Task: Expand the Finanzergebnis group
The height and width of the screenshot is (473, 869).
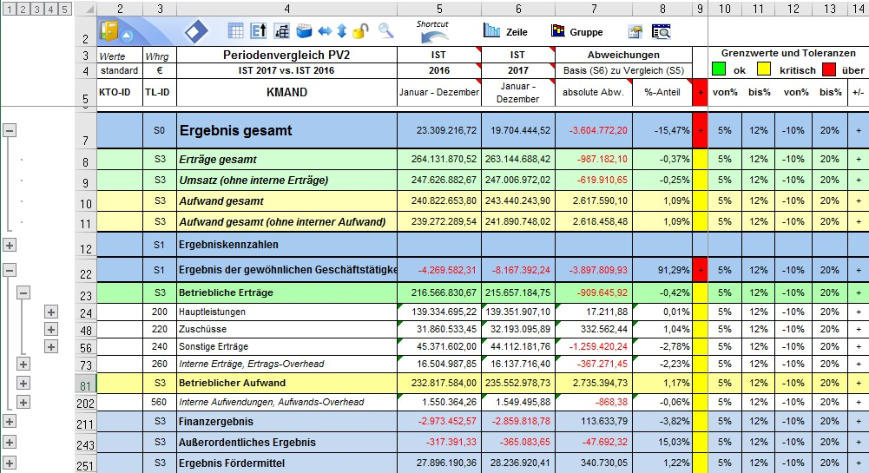Action: [9, 421]
